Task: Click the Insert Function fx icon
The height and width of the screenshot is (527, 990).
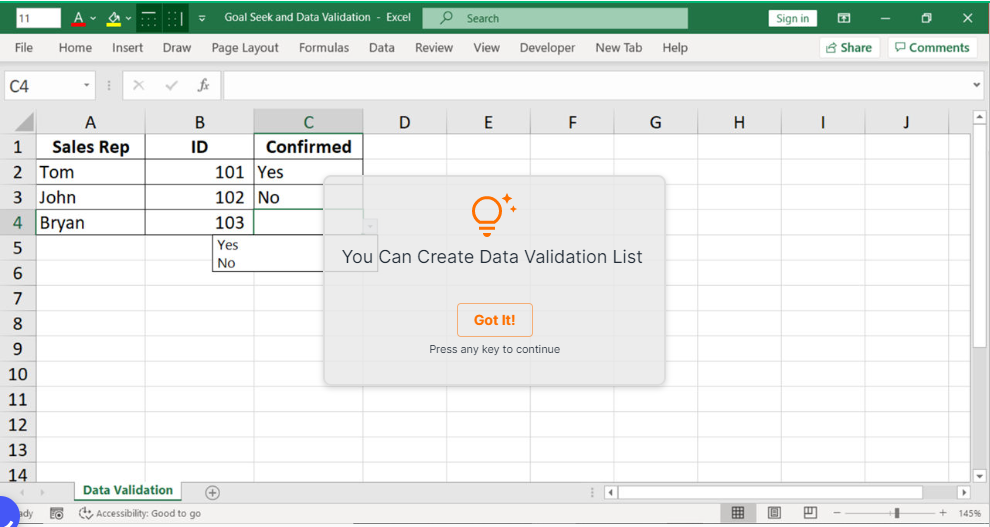Action: 203,86
